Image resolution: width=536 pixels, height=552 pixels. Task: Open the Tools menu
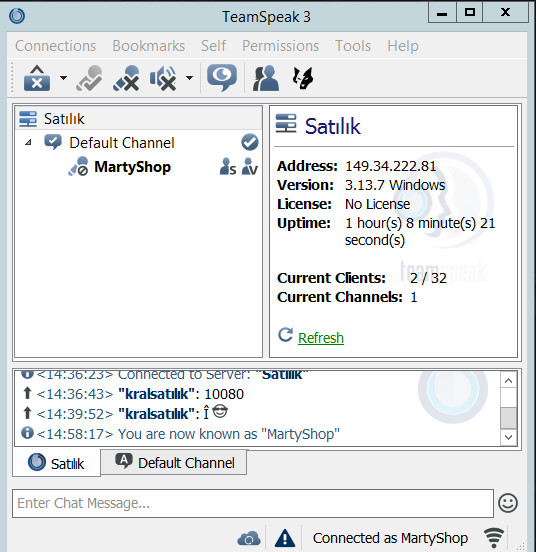click(353, 46)
